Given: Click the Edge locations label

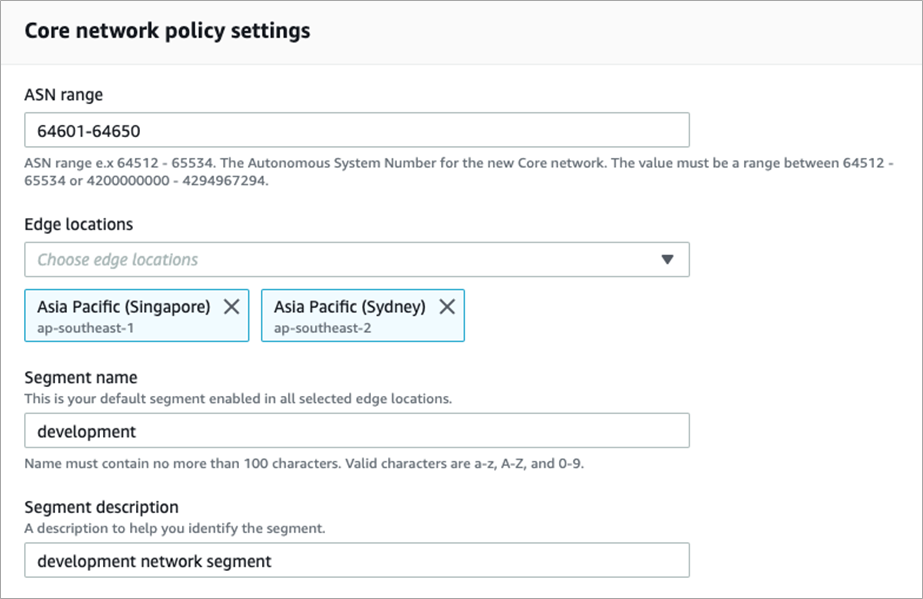Looking at the screenshot, I should [x=78, y=224].
